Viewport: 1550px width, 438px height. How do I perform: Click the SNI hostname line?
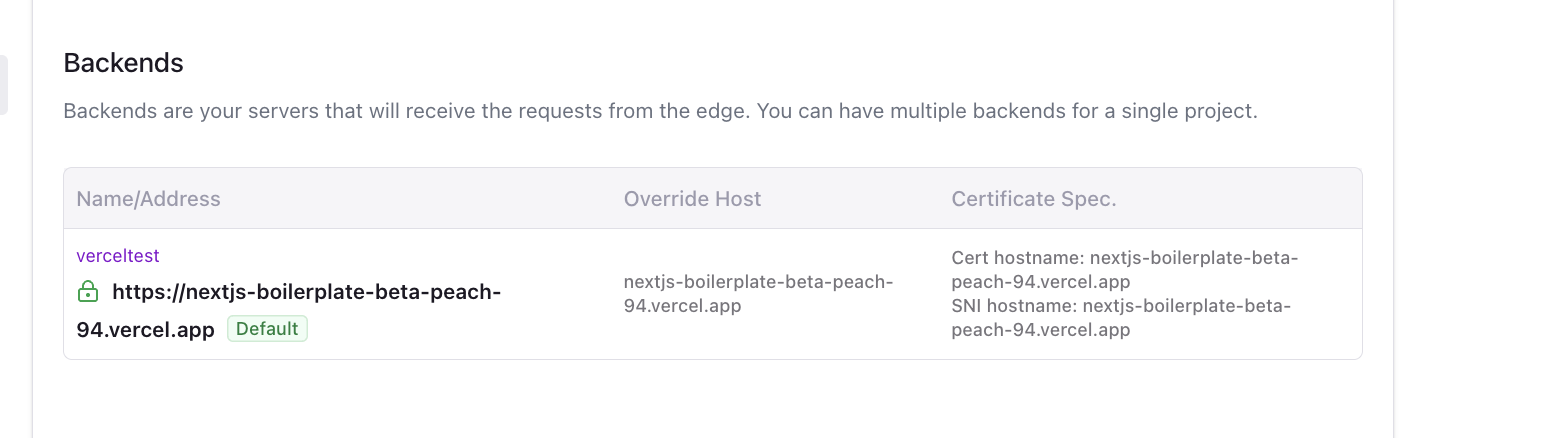point(1120,306)
